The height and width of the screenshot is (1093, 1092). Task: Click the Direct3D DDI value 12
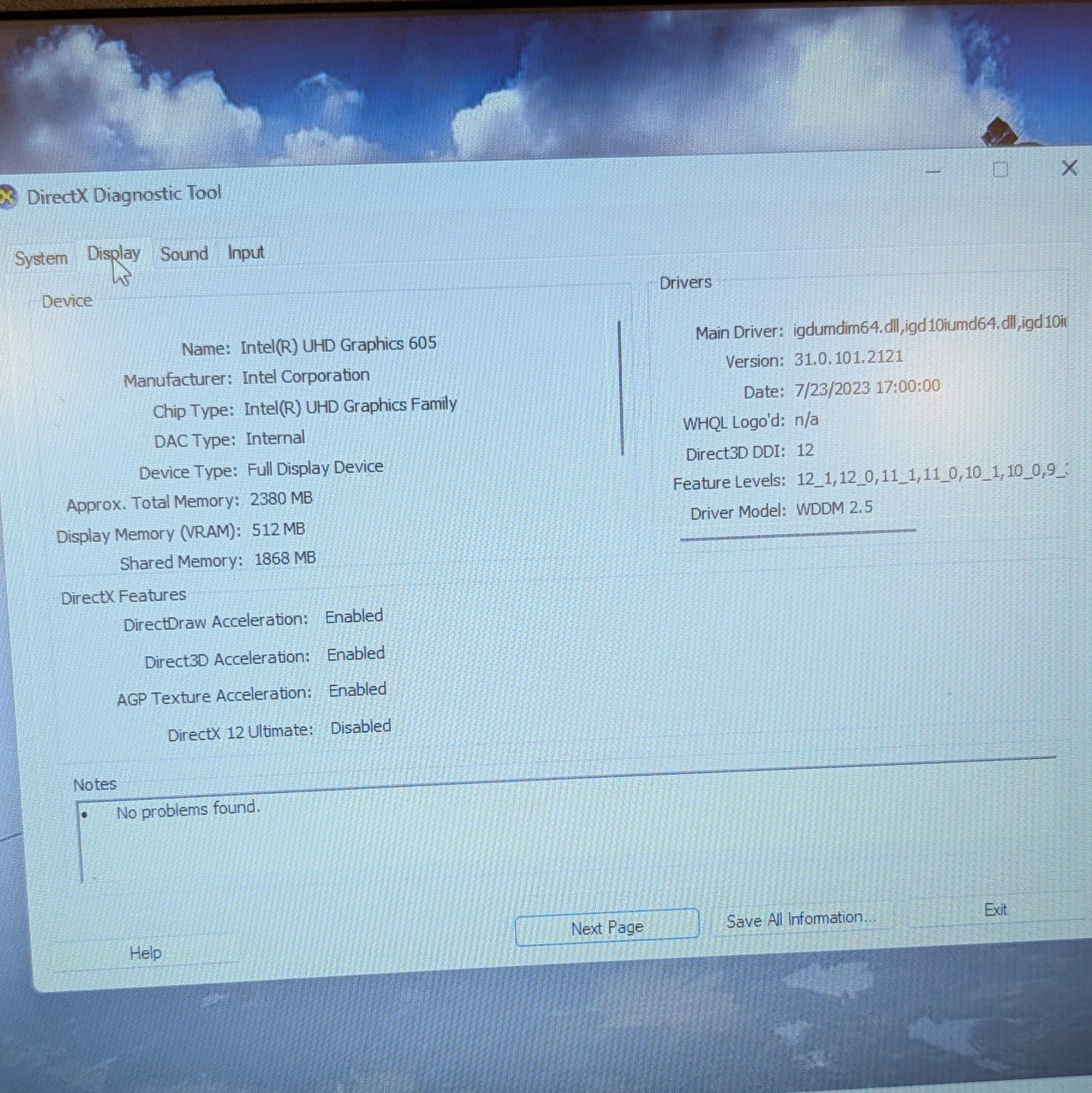coord(805,450)
